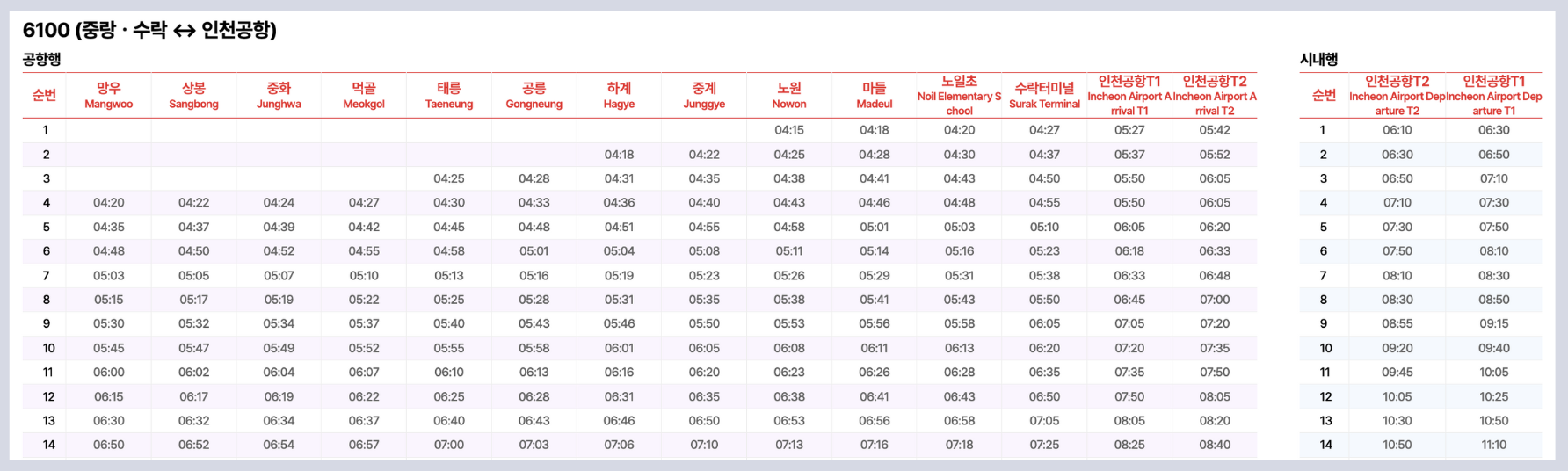Image resolution: width=1568 pixels, height=471 pixels.
Task: Select 06:17 Sangbong time in row 12
Action: 193,397
